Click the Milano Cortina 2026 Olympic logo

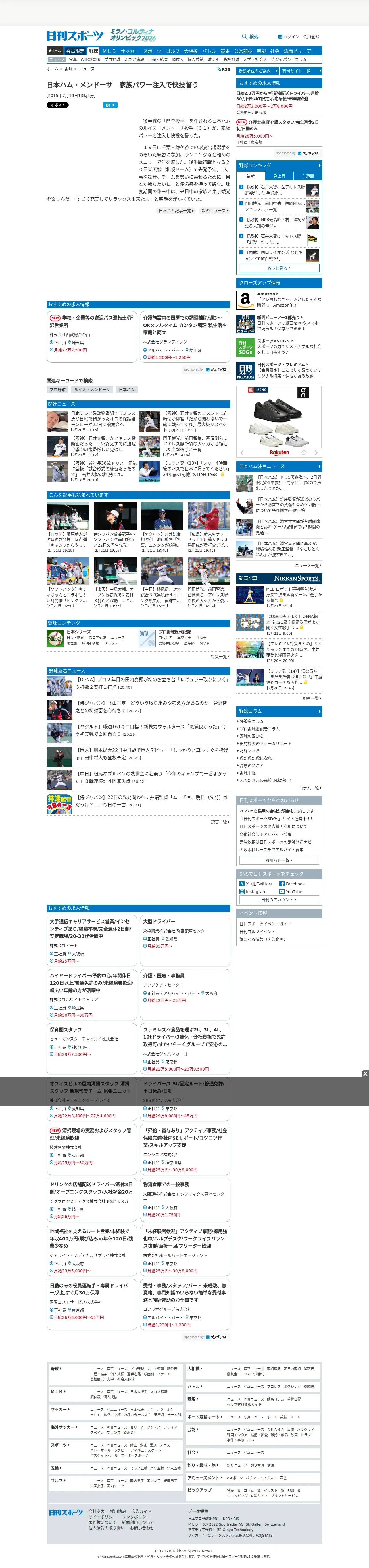tap(132, 35)
